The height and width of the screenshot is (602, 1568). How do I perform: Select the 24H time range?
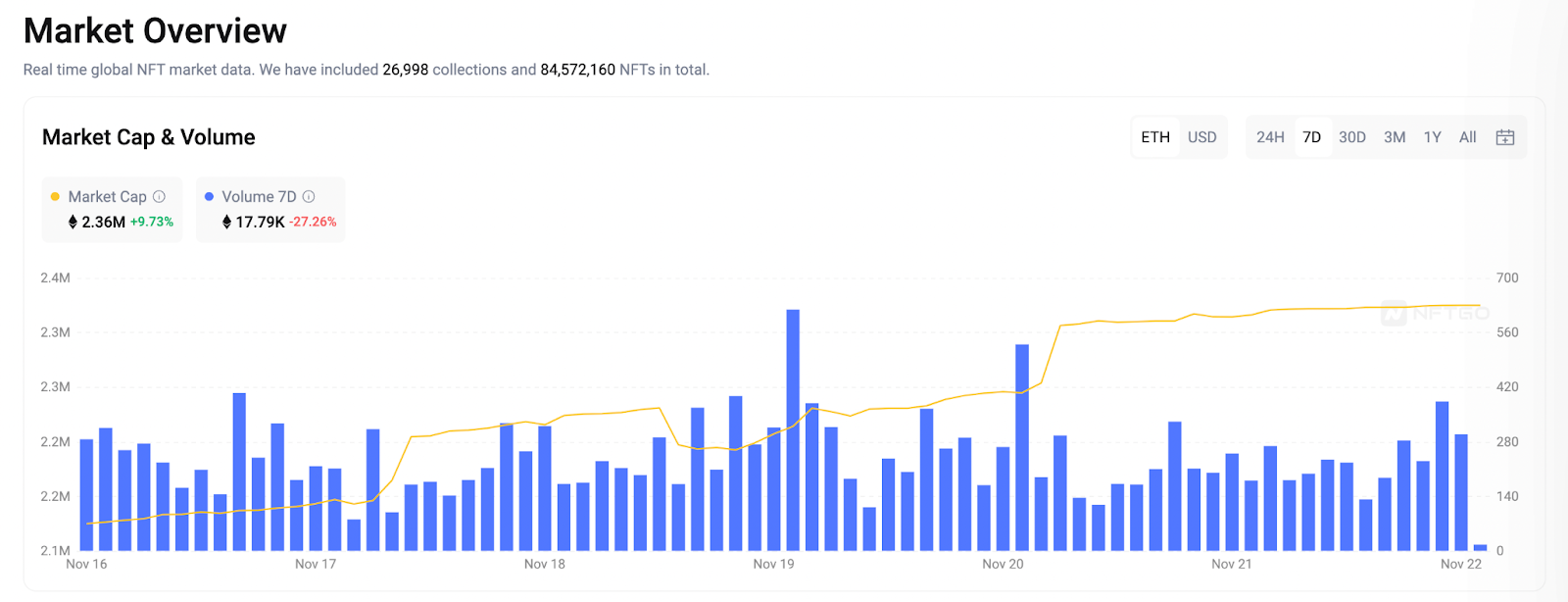pos(1270,137)
